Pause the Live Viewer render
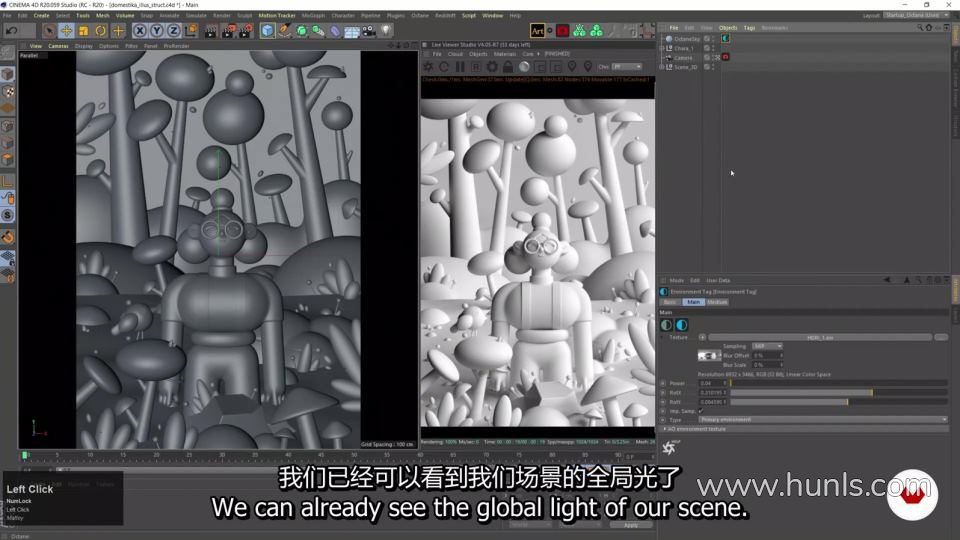 (460, 67)
